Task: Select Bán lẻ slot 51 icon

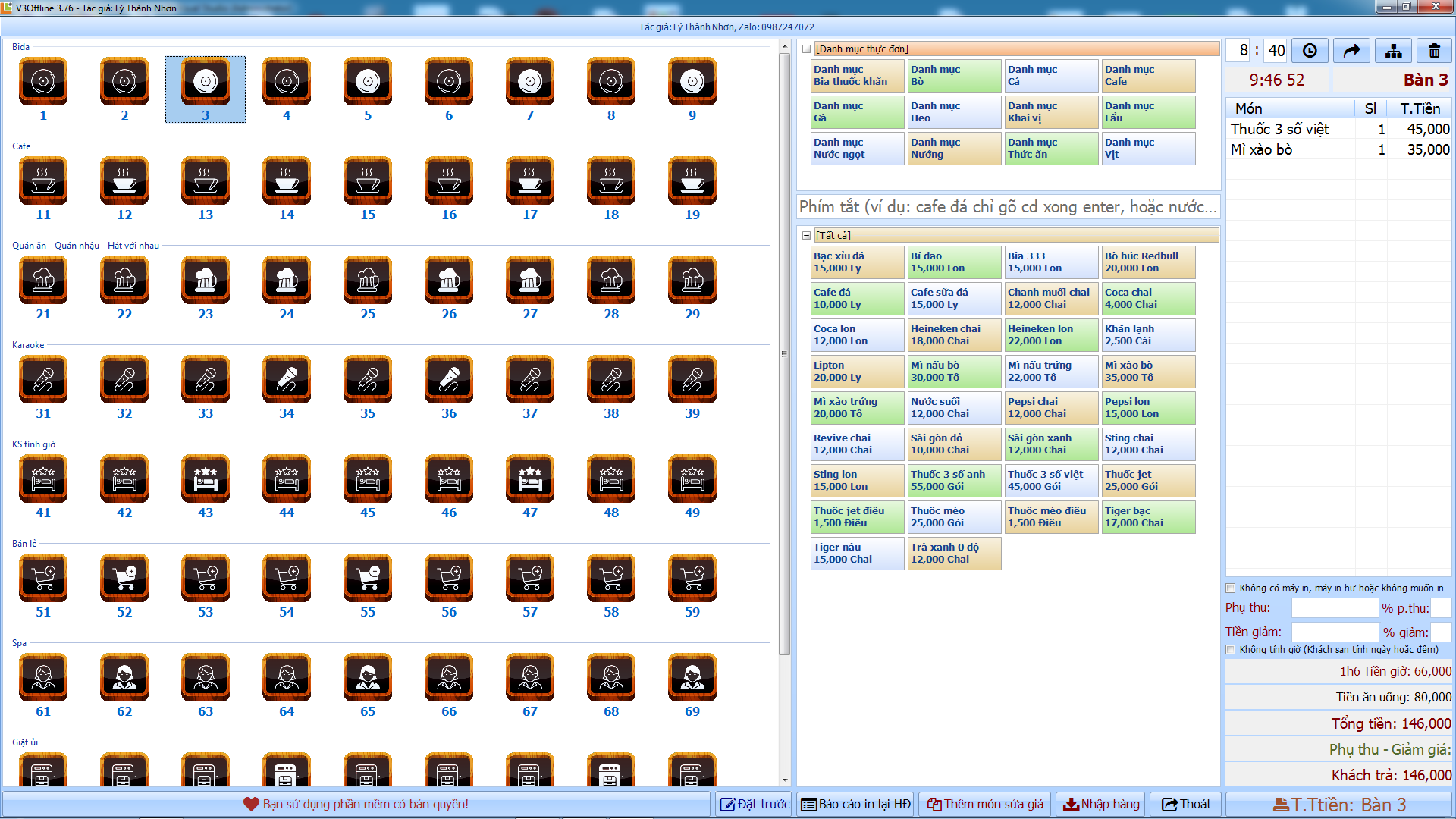Action: (x=45, y=579)
